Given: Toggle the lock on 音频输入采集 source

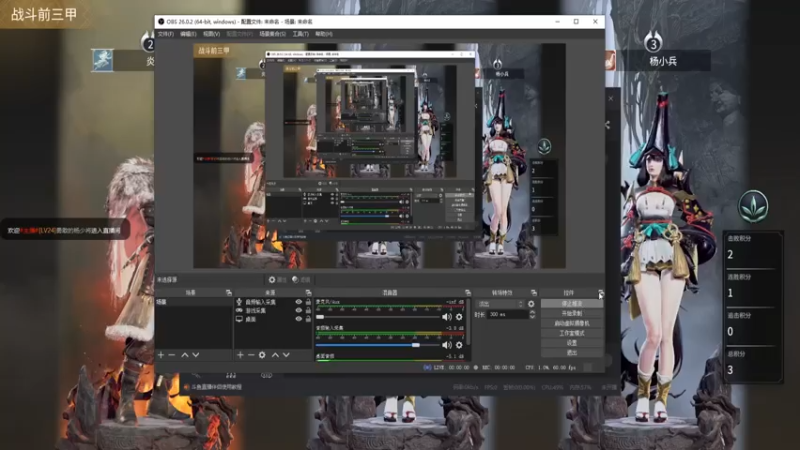Looking at the screenshot, I should (308, 302).
